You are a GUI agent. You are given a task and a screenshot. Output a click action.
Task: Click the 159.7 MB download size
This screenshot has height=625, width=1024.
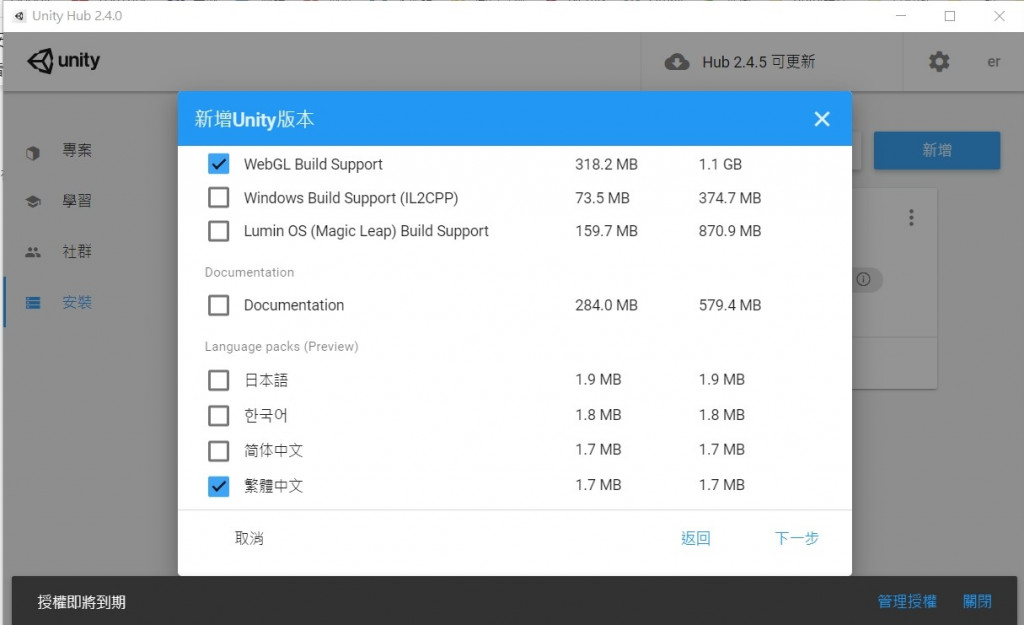(606, 231)
